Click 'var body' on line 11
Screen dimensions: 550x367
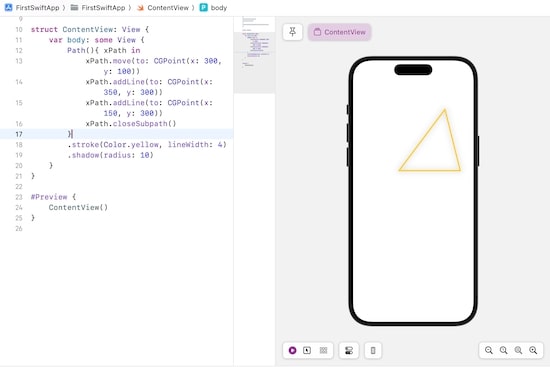(x=67, y=40)
